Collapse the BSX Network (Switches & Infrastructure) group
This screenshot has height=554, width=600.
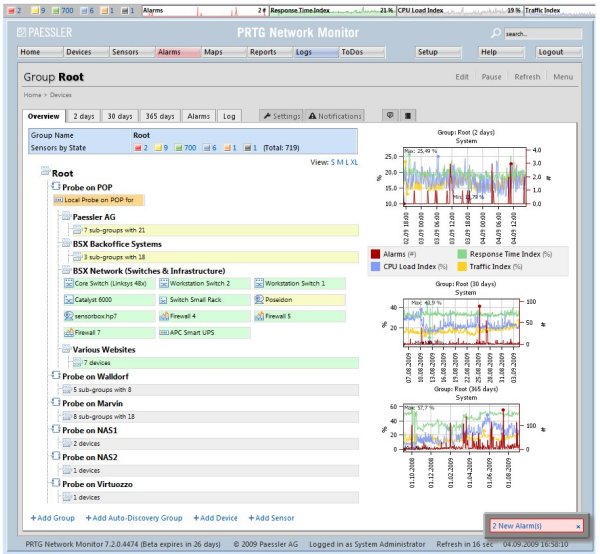pos(66,270)
